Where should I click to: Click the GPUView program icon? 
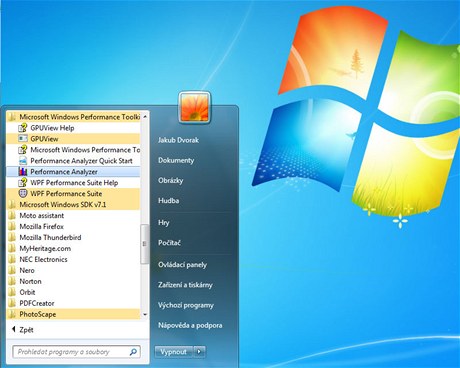tap(22, 139)
